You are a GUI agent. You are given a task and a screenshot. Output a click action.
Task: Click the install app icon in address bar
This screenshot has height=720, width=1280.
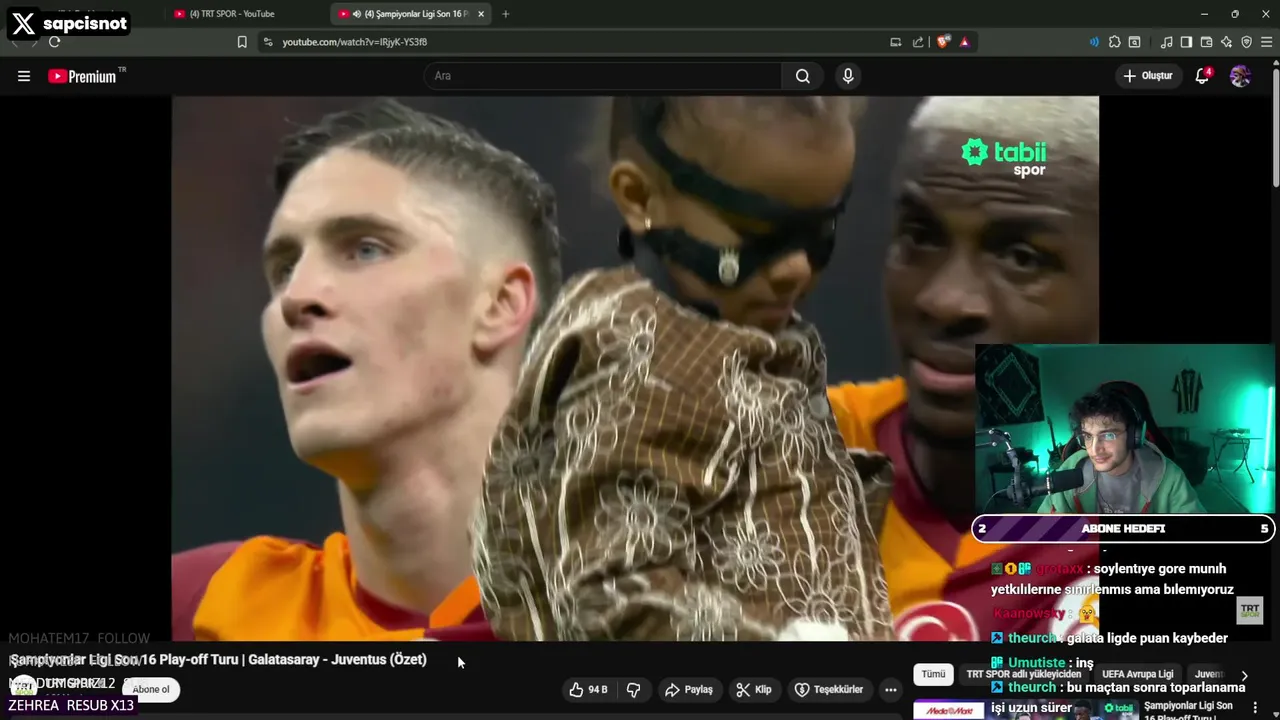pos(896,42)
